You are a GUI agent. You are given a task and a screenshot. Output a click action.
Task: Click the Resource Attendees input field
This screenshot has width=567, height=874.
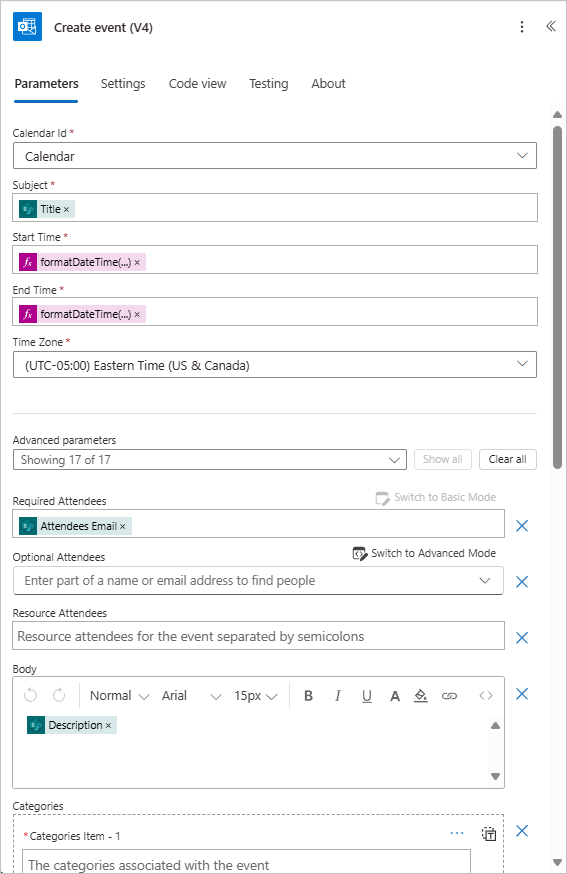click(258, 636)
